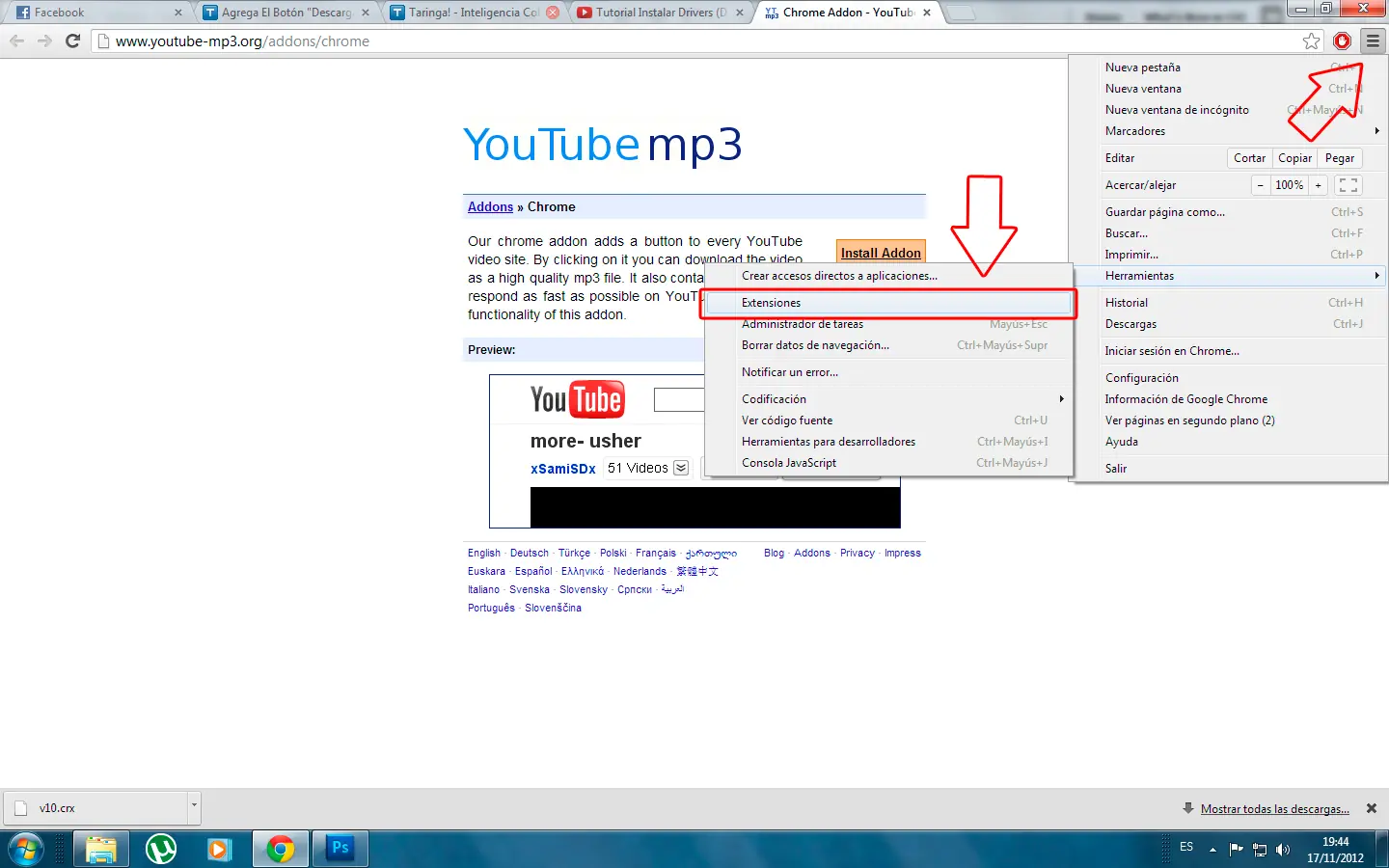Open the Privacy footer link
The width and height of the screenshot is (1389, 868).
coord(857,553)
